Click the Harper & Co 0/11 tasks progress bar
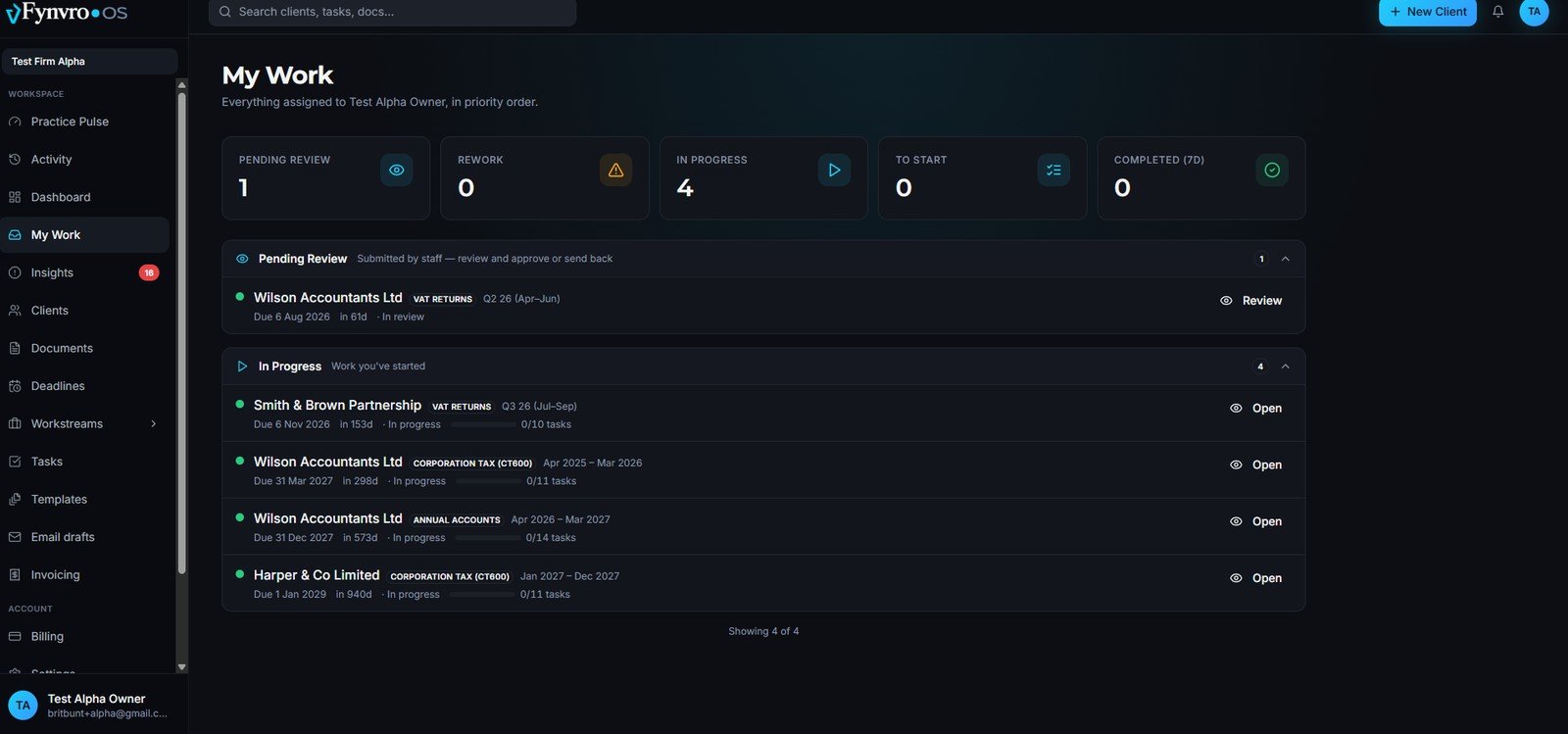This screenshot has height=734, width=1568. pyautogui.click(x=482, y=594)
